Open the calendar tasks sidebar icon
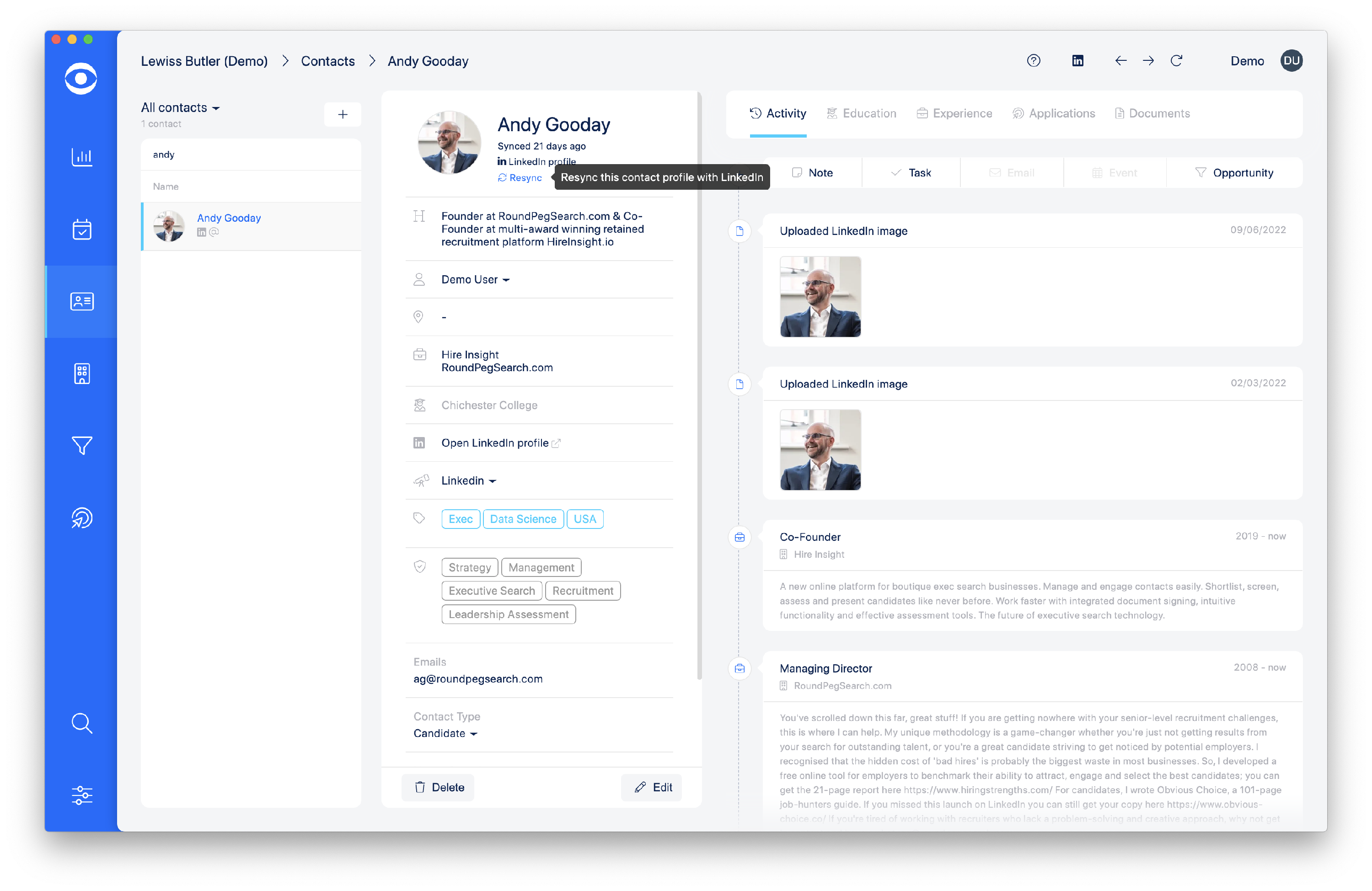 [x=81, y=229]
